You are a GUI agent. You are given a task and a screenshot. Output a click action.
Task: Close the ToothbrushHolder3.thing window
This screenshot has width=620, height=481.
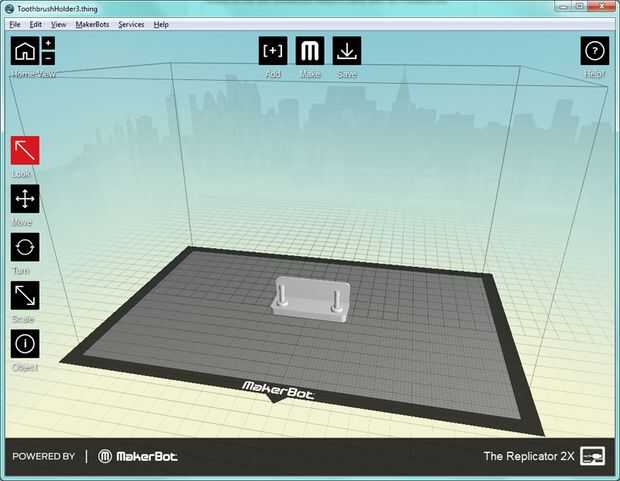[x=602, y=6]
